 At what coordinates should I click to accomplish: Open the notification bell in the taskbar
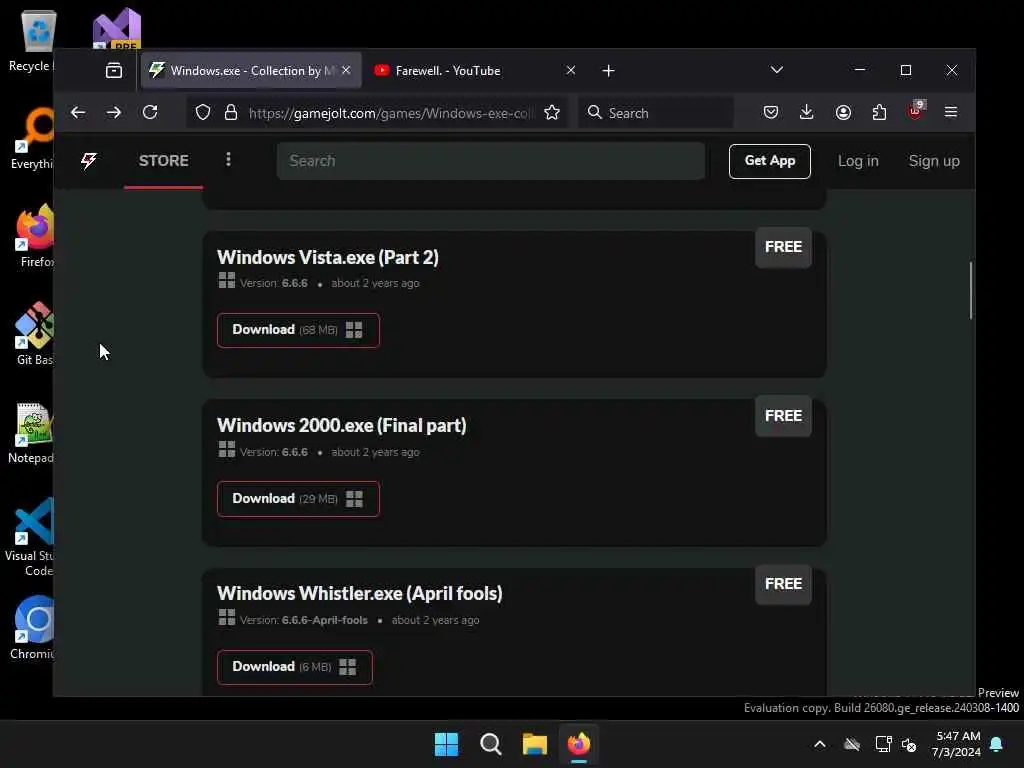tap(997, 744)
